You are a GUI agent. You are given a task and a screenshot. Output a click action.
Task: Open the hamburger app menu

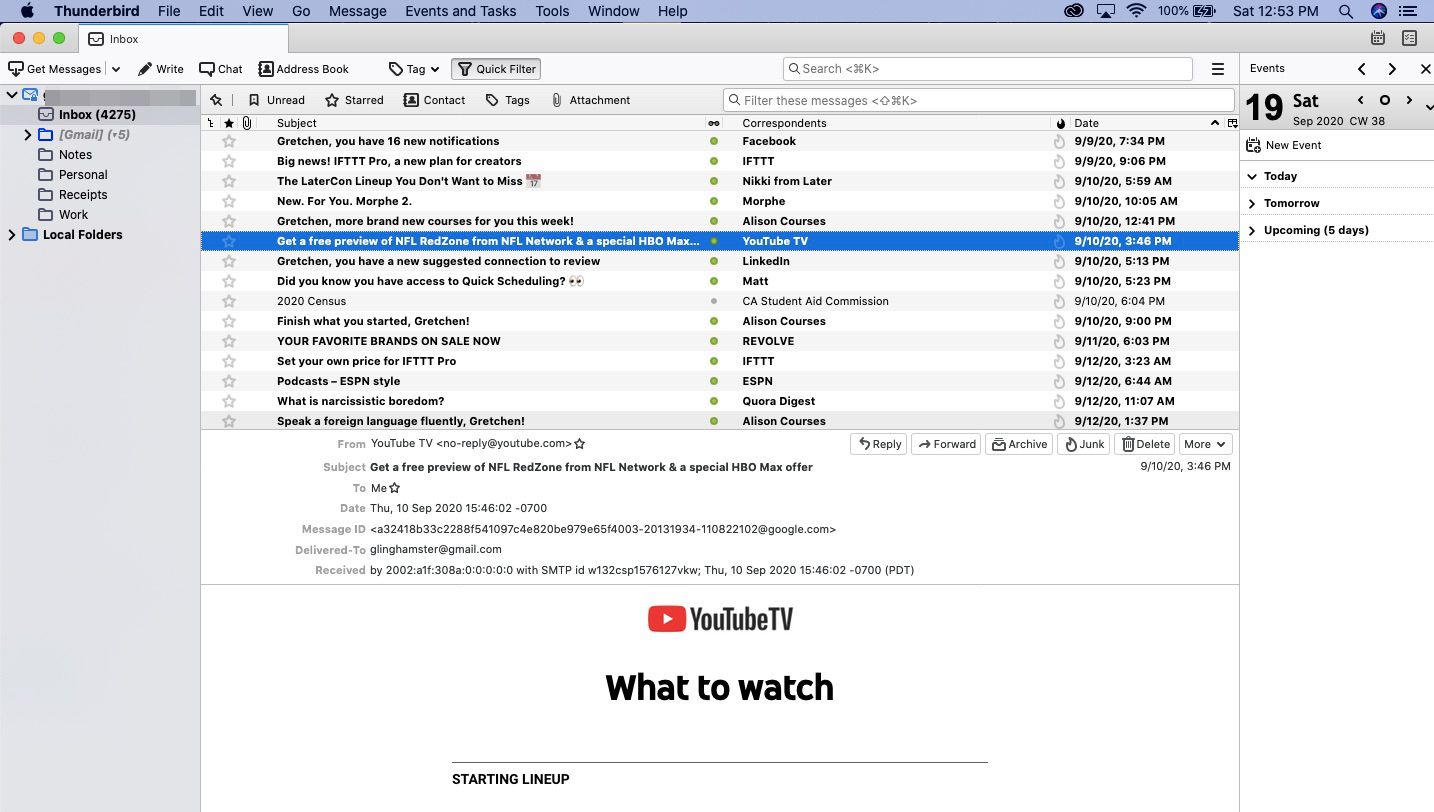pyautogui.click(x=1217, y=69)
